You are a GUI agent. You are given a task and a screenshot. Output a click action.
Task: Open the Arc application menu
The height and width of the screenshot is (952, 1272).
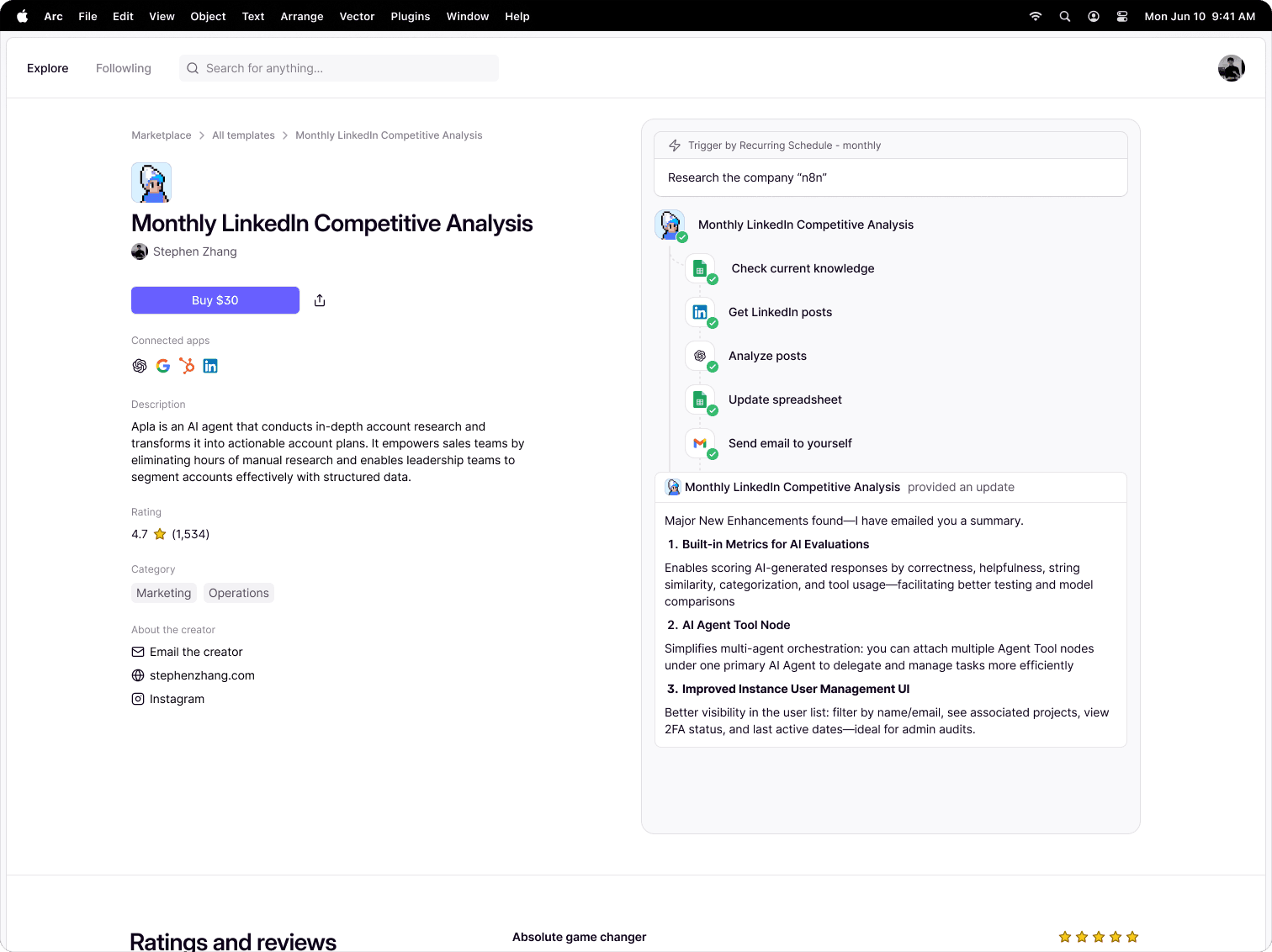coord(53,16)
